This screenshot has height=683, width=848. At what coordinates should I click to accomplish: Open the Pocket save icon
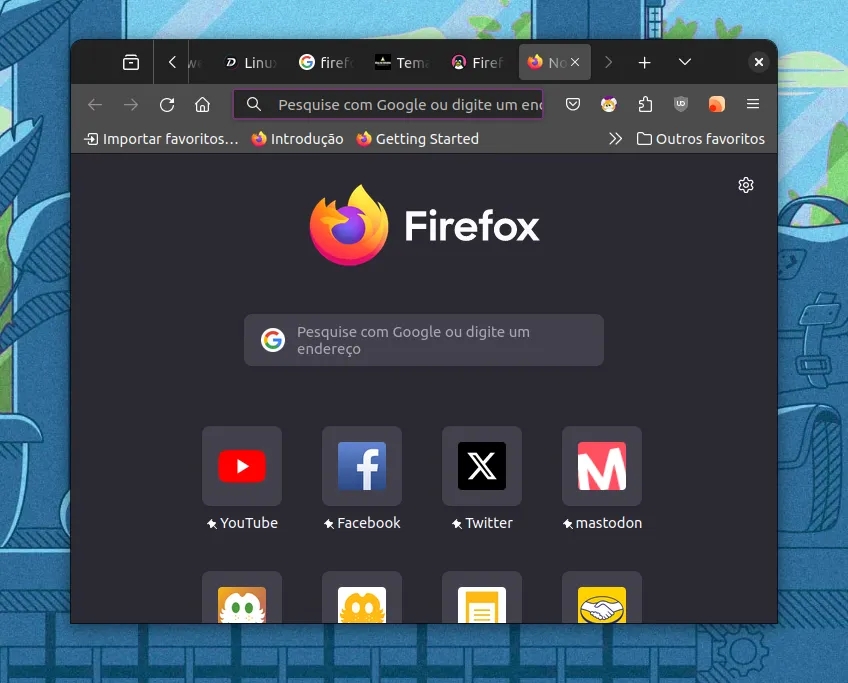pos(573,104)
